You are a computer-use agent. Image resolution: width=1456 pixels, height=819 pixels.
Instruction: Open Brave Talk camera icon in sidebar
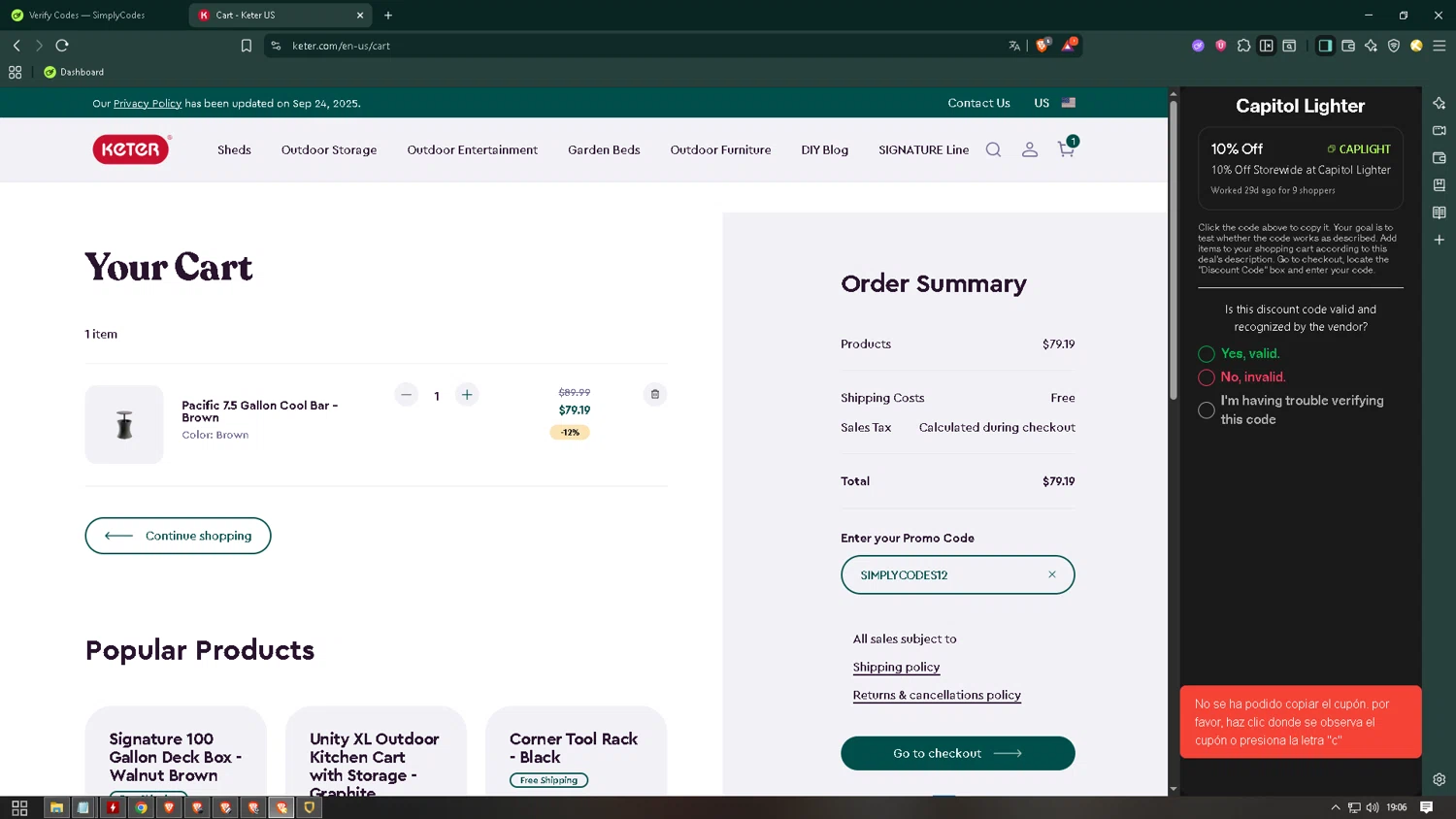click(x=1439, y=130)
